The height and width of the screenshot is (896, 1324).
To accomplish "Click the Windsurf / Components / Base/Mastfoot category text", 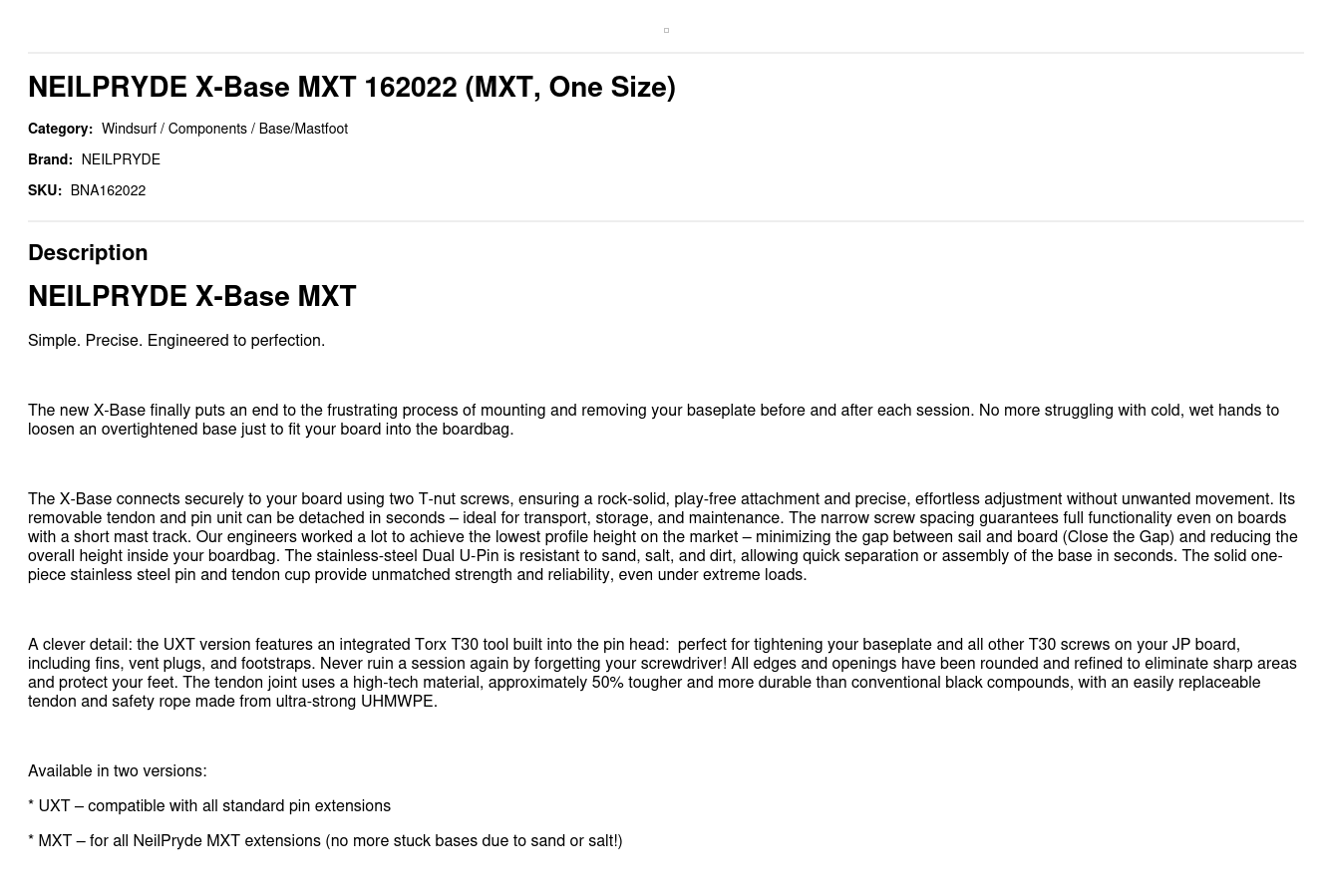I will coord(224,129).
